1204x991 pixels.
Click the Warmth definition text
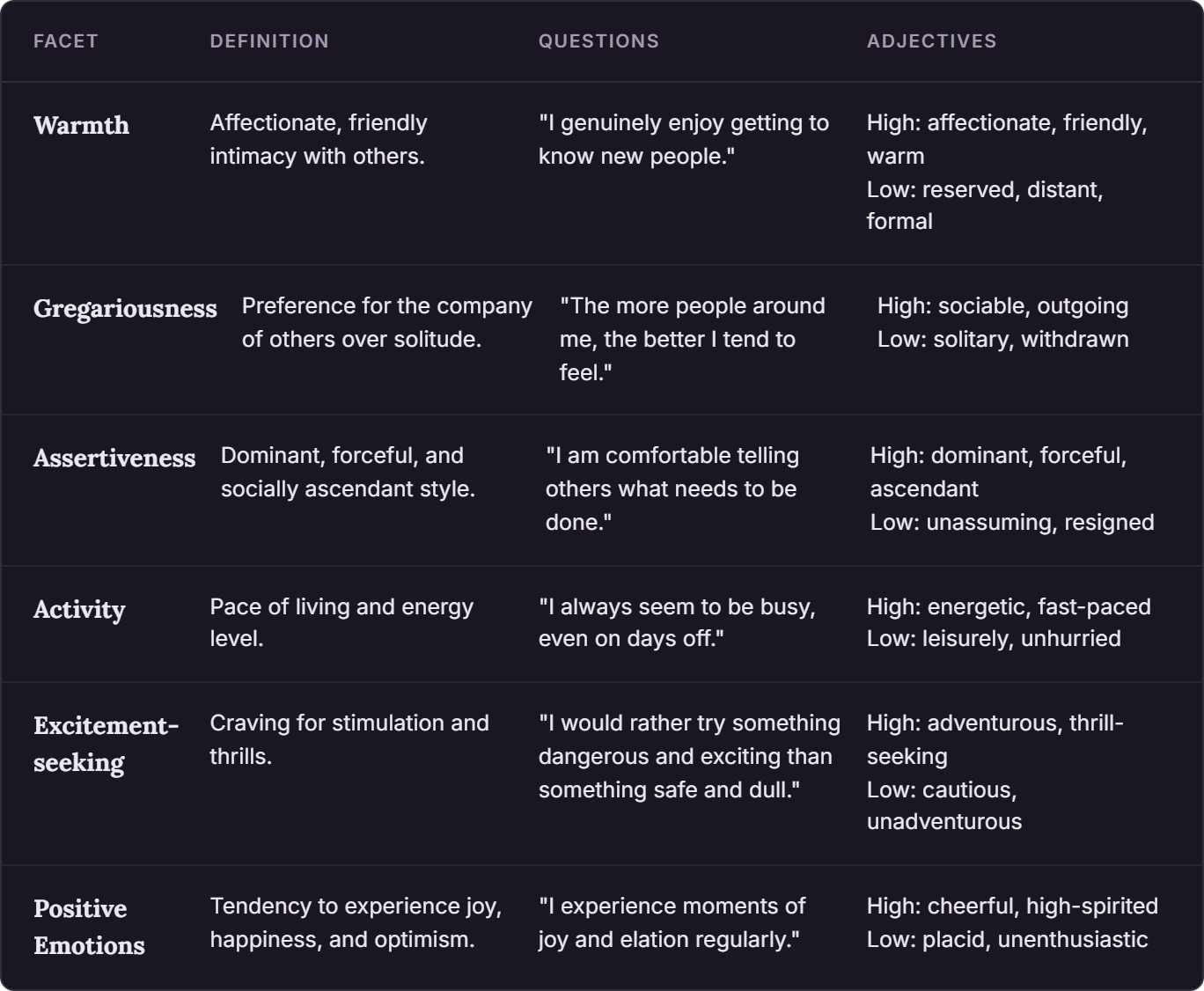coord(319,139)
